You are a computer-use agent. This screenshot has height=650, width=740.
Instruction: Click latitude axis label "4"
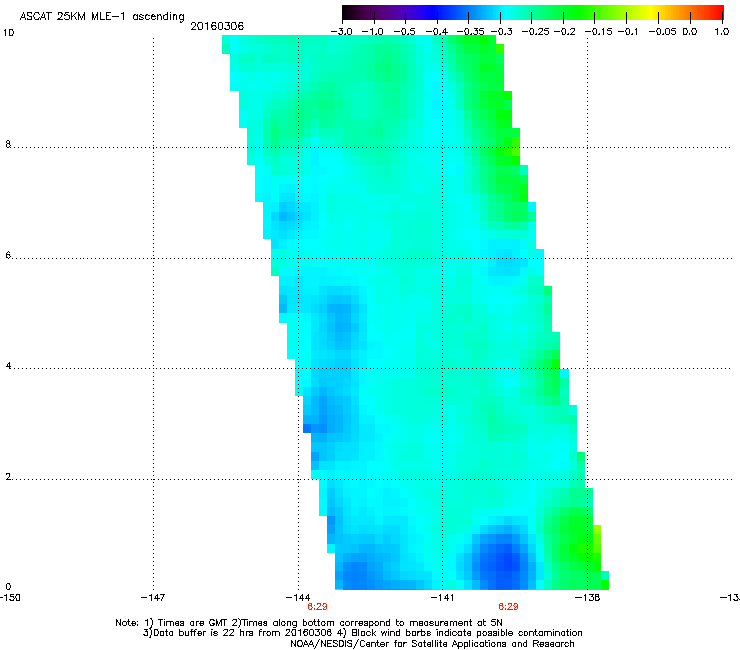pos(8,365)
